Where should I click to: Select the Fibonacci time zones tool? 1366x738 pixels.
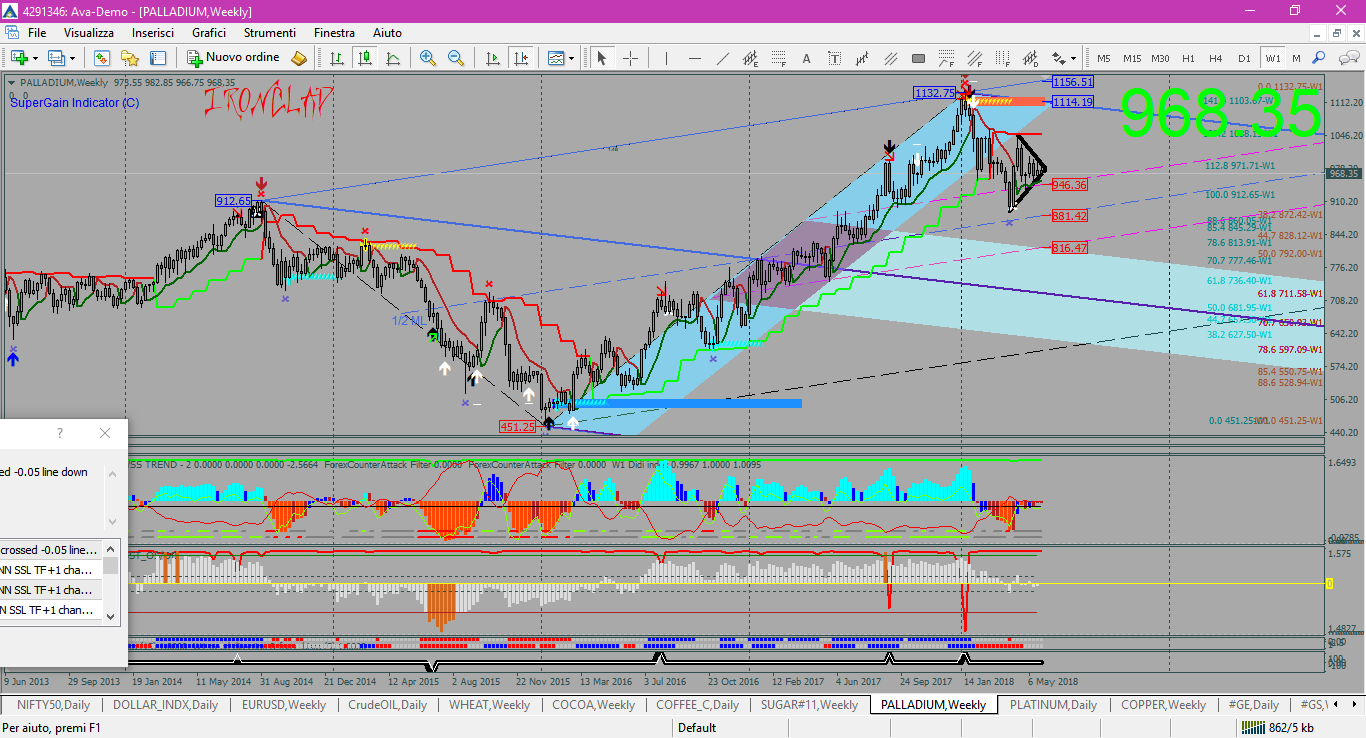1002,58
